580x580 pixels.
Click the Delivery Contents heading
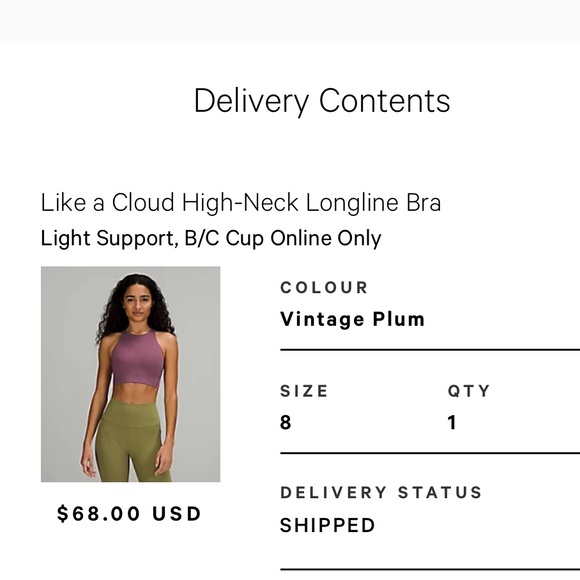click(x=322, y=101)
